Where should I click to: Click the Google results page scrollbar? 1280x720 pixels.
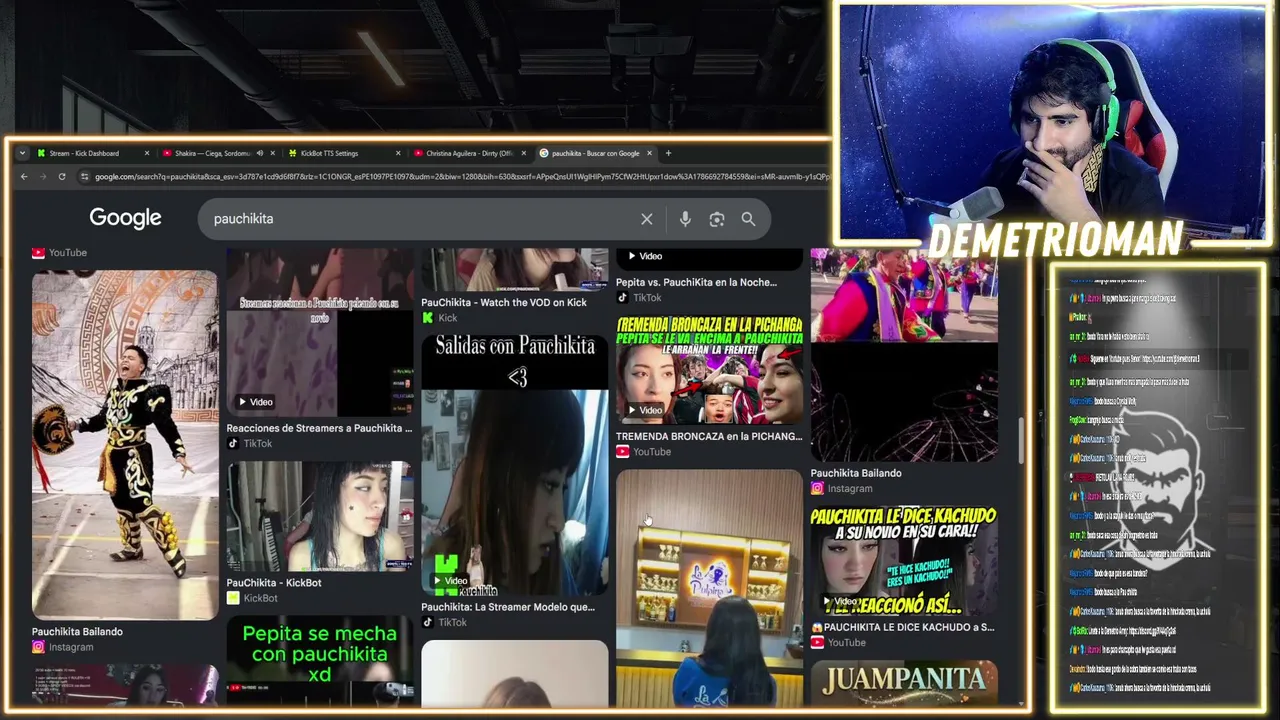point(1021,441)
